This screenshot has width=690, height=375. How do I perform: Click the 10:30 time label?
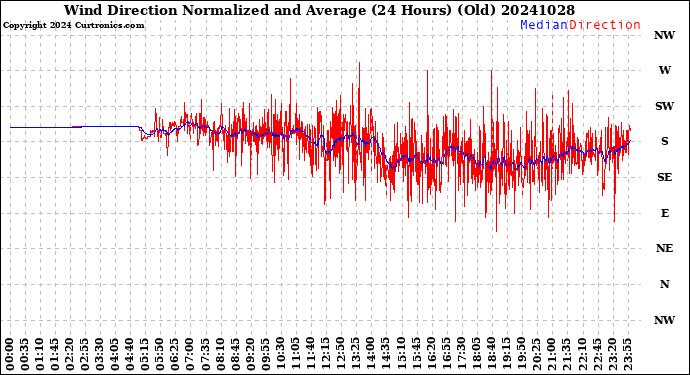coord(281,355)
